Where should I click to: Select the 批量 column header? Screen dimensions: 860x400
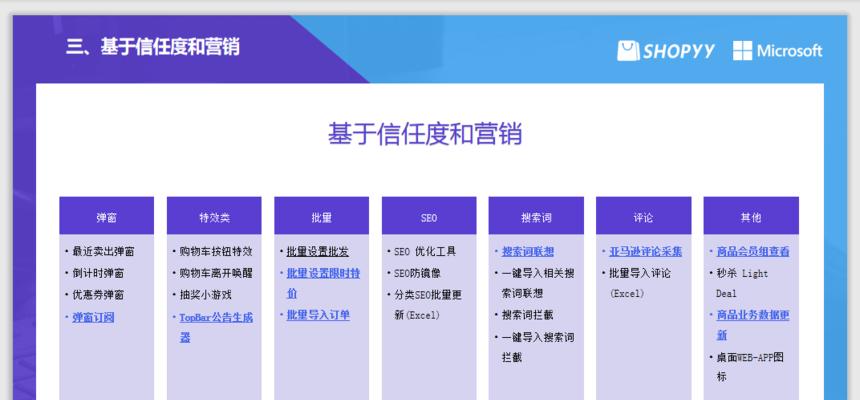coord(321,216)
